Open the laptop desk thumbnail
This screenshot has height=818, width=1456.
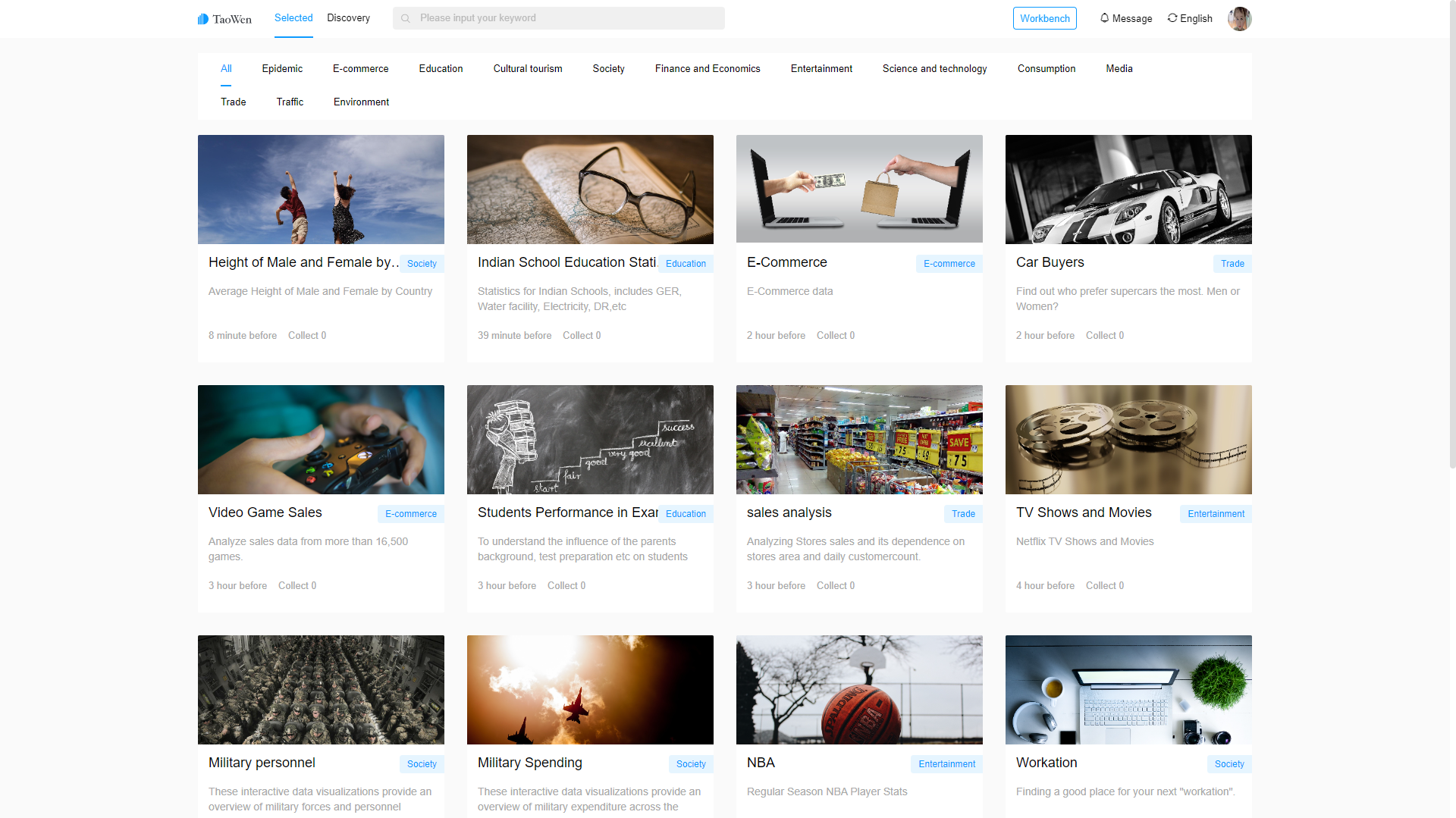[1128, 690]
